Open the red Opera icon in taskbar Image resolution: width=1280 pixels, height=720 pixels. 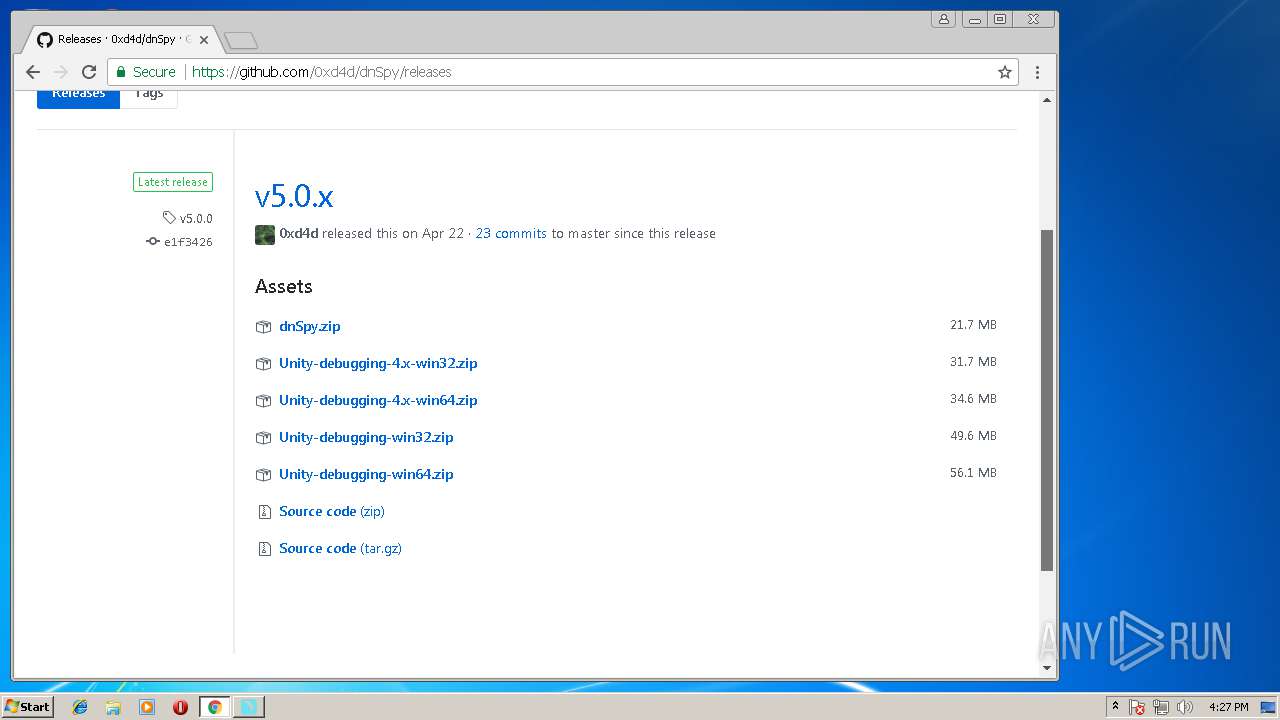(180, 707)
